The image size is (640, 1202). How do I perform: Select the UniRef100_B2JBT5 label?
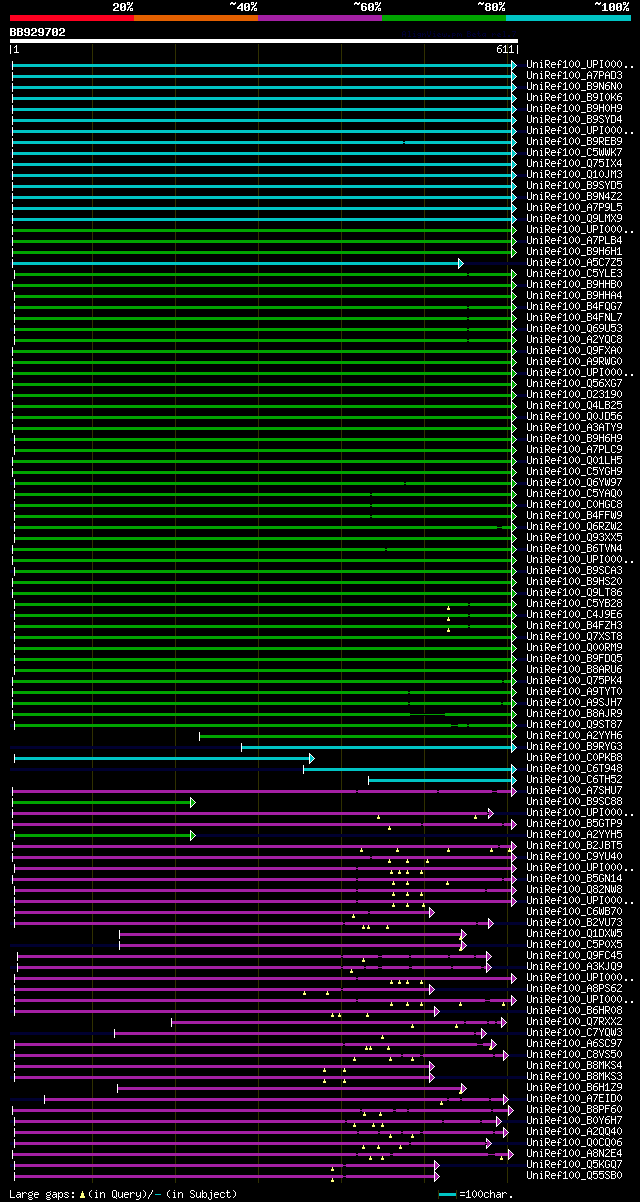point(575,845)
